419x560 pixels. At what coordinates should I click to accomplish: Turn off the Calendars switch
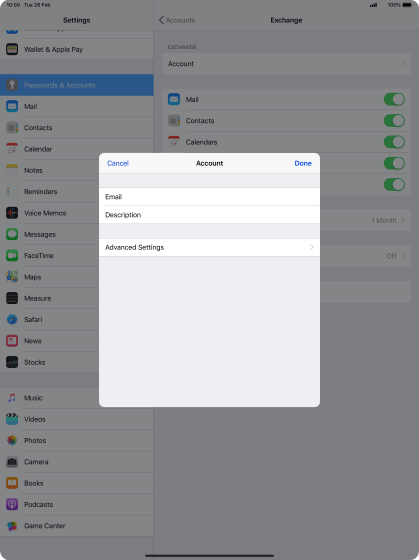point(394,142)
